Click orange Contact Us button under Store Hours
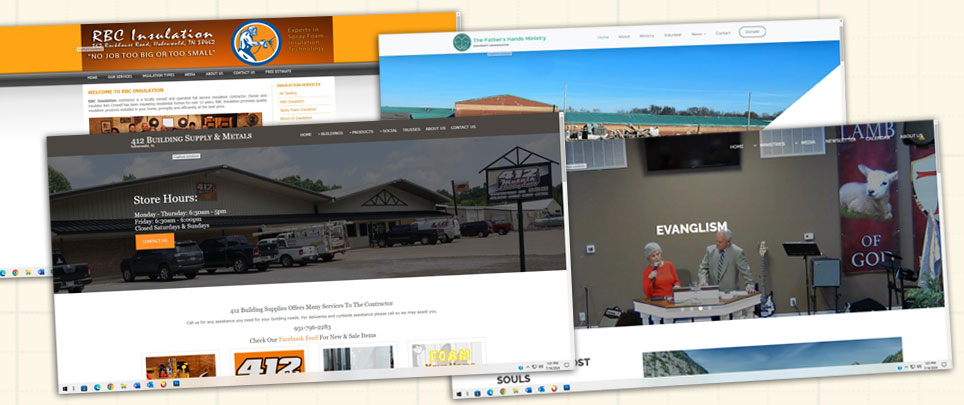Image resolution: width=964 pixels, height=405 pixels. click(154, 241)
